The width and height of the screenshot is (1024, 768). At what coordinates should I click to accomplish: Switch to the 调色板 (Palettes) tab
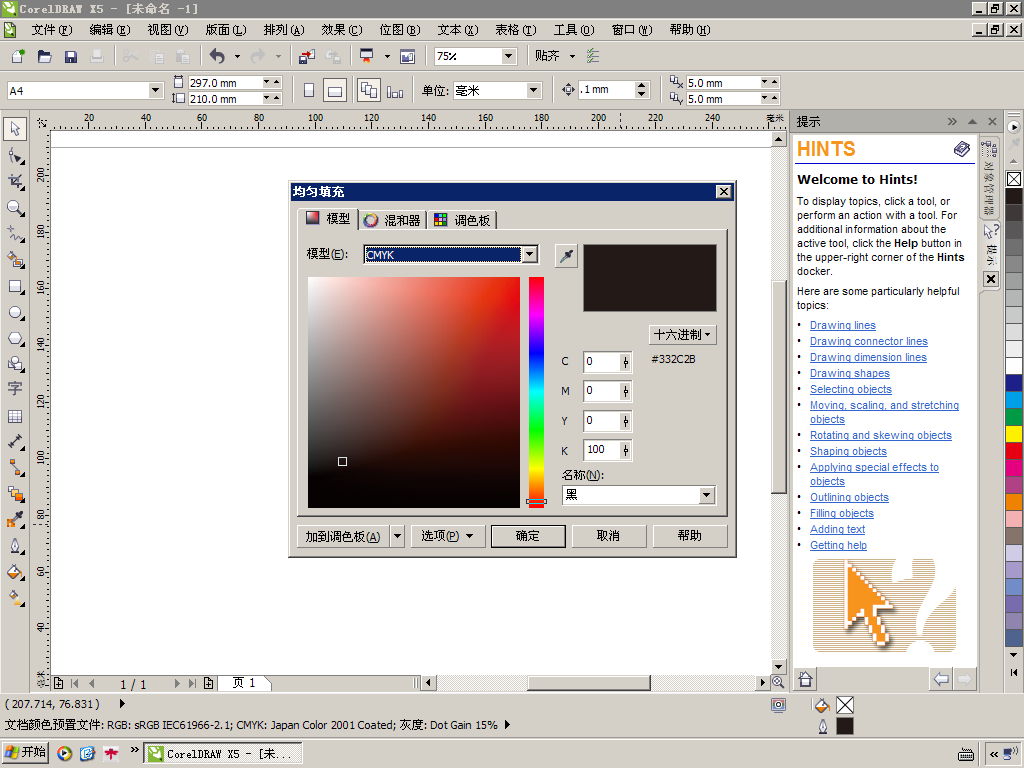click(x=462, y=220)
